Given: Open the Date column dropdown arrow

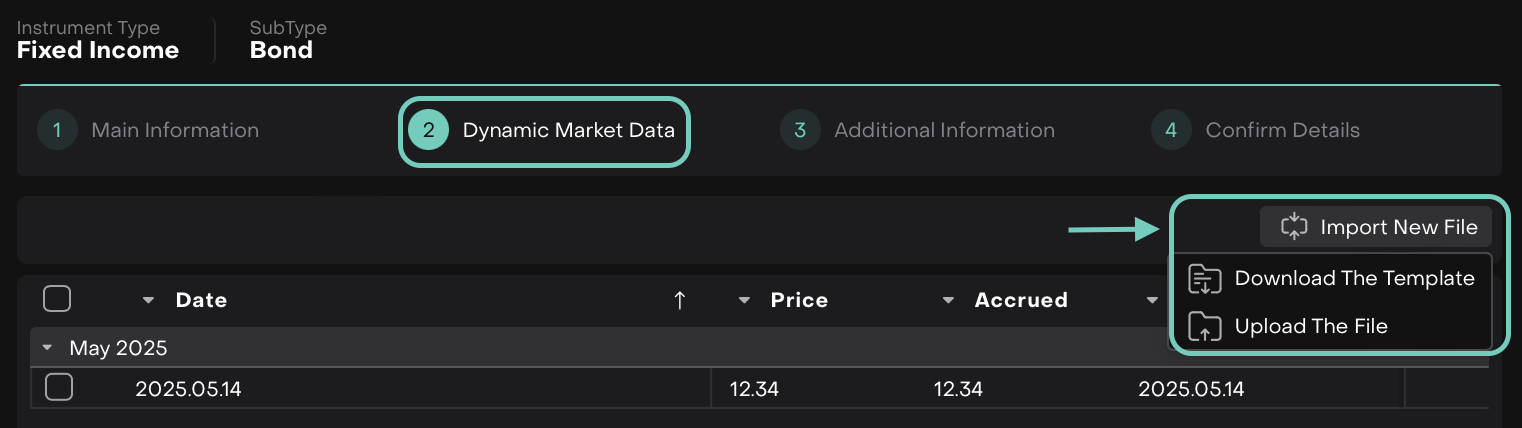Looking at the screenshot, I should coord(149,300).
